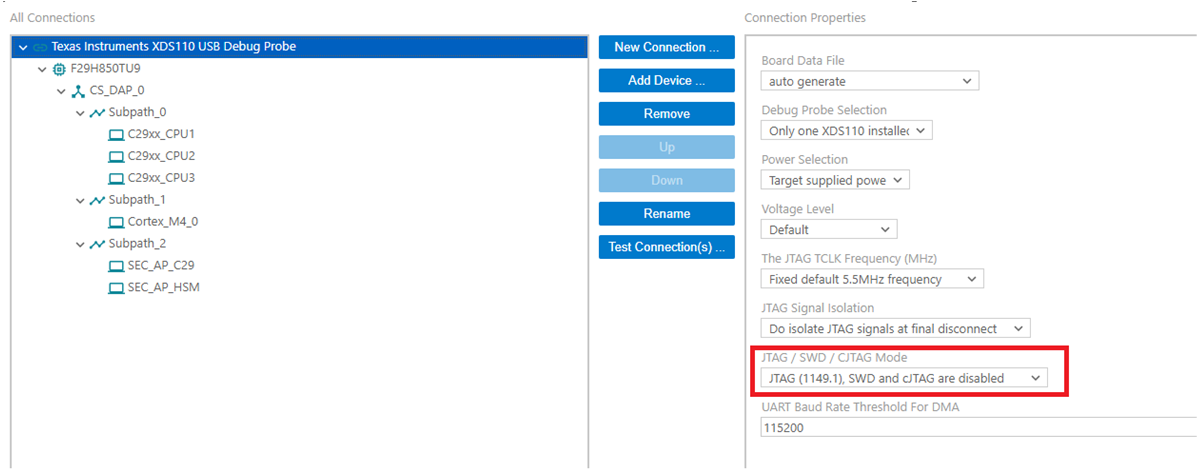Click the Add Device button
This screenshot has width=1200, height=474.
(666, 81)
